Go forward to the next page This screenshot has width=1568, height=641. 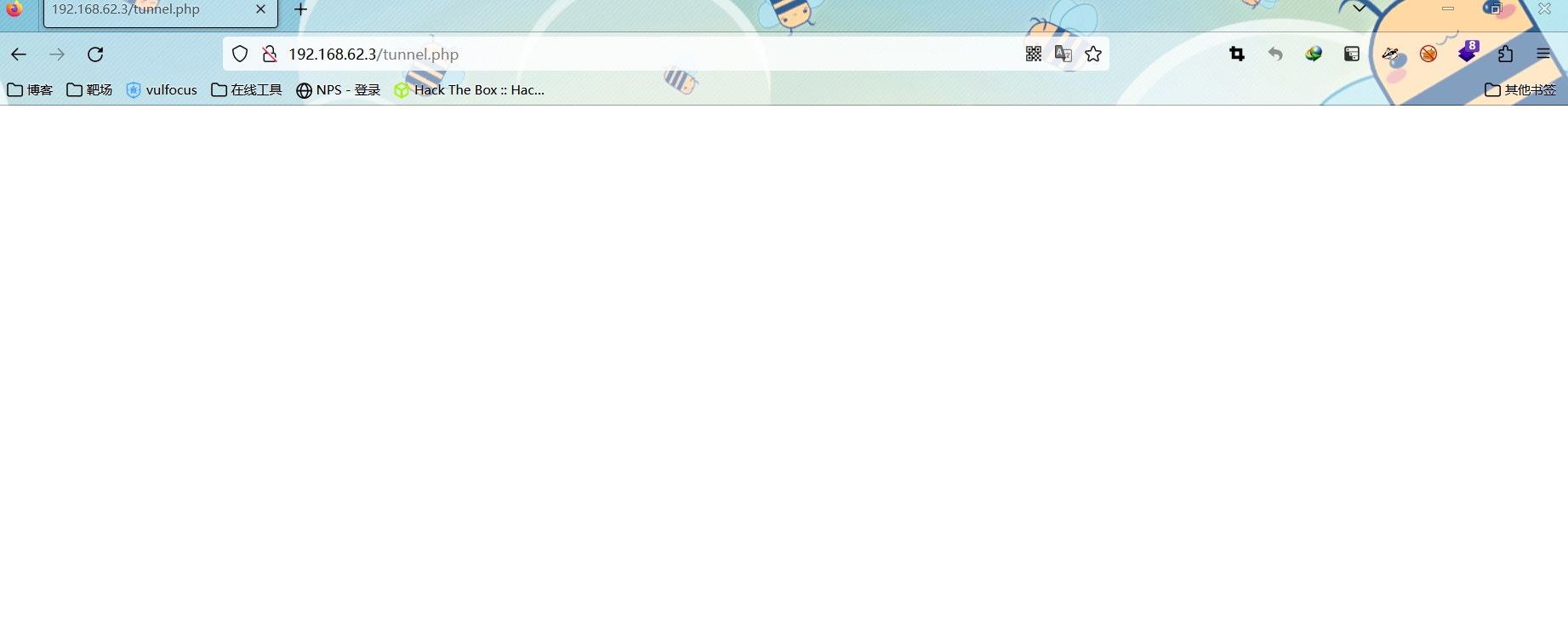click(x=57, y=54)
